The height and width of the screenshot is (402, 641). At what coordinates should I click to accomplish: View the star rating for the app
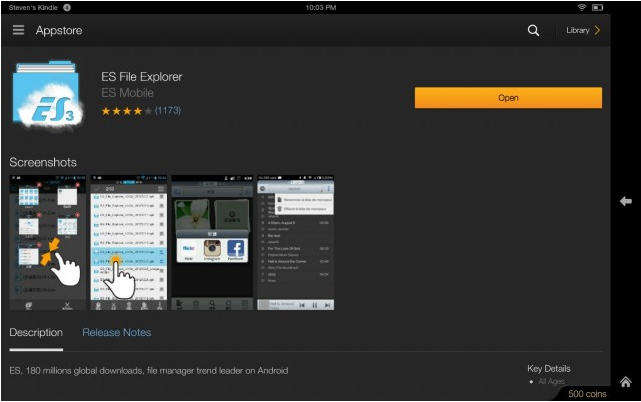pyautogui.click(x=126, y=111)
